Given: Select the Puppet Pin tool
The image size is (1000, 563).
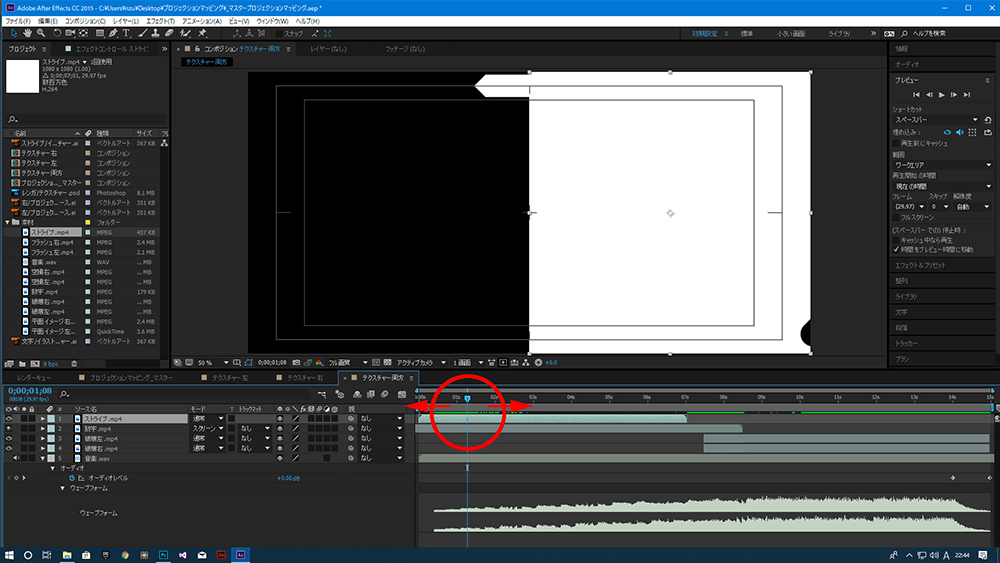Looking at the screenshot, I should [x=202, y=33].
